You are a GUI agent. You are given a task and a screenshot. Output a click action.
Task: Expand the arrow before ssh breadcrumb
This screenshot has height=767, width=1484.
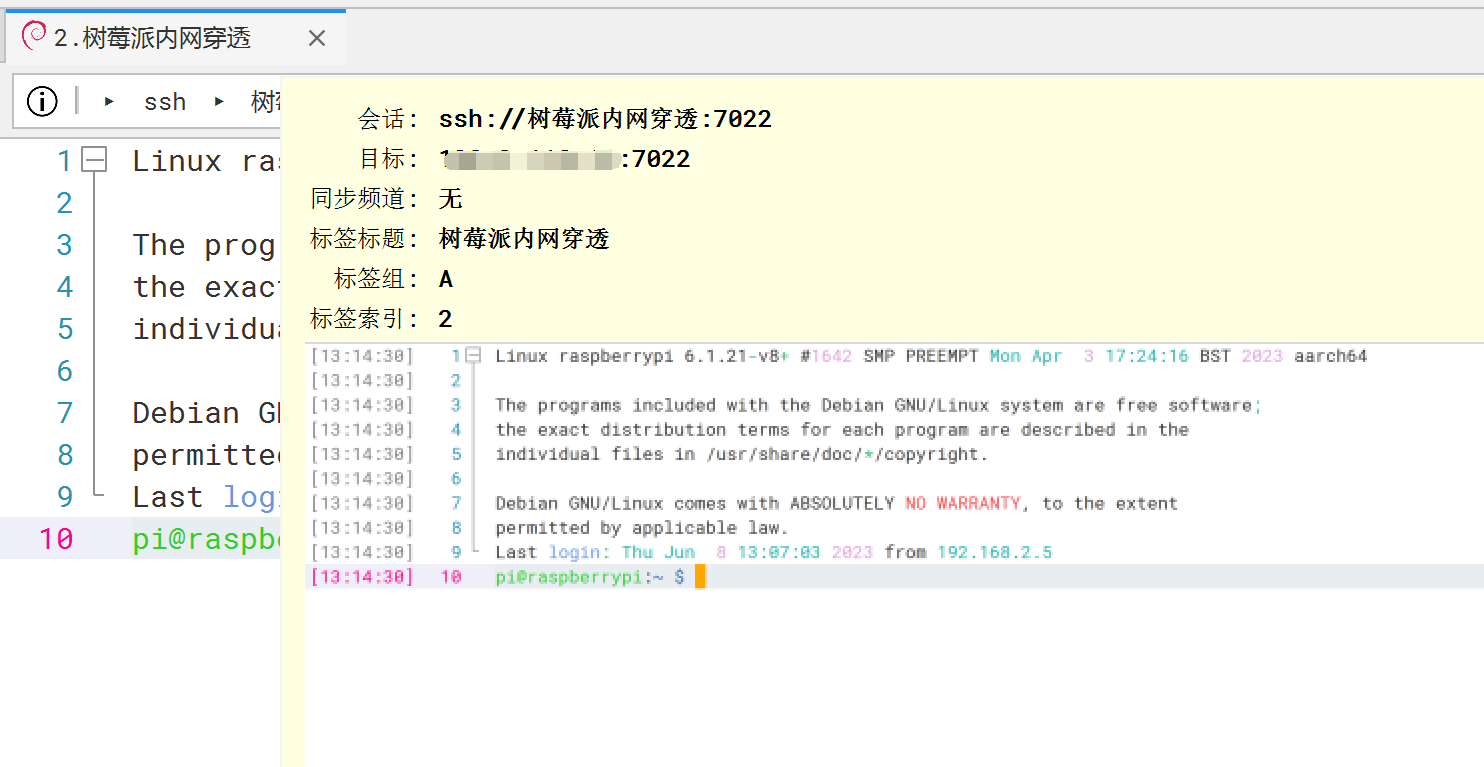pos(109,101)
